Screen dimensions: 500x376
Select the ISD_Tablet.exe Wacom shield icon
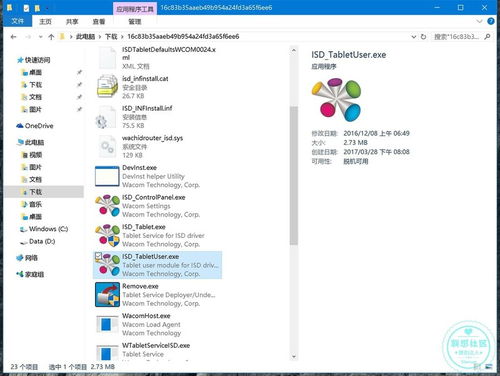[x=107, y=235]
